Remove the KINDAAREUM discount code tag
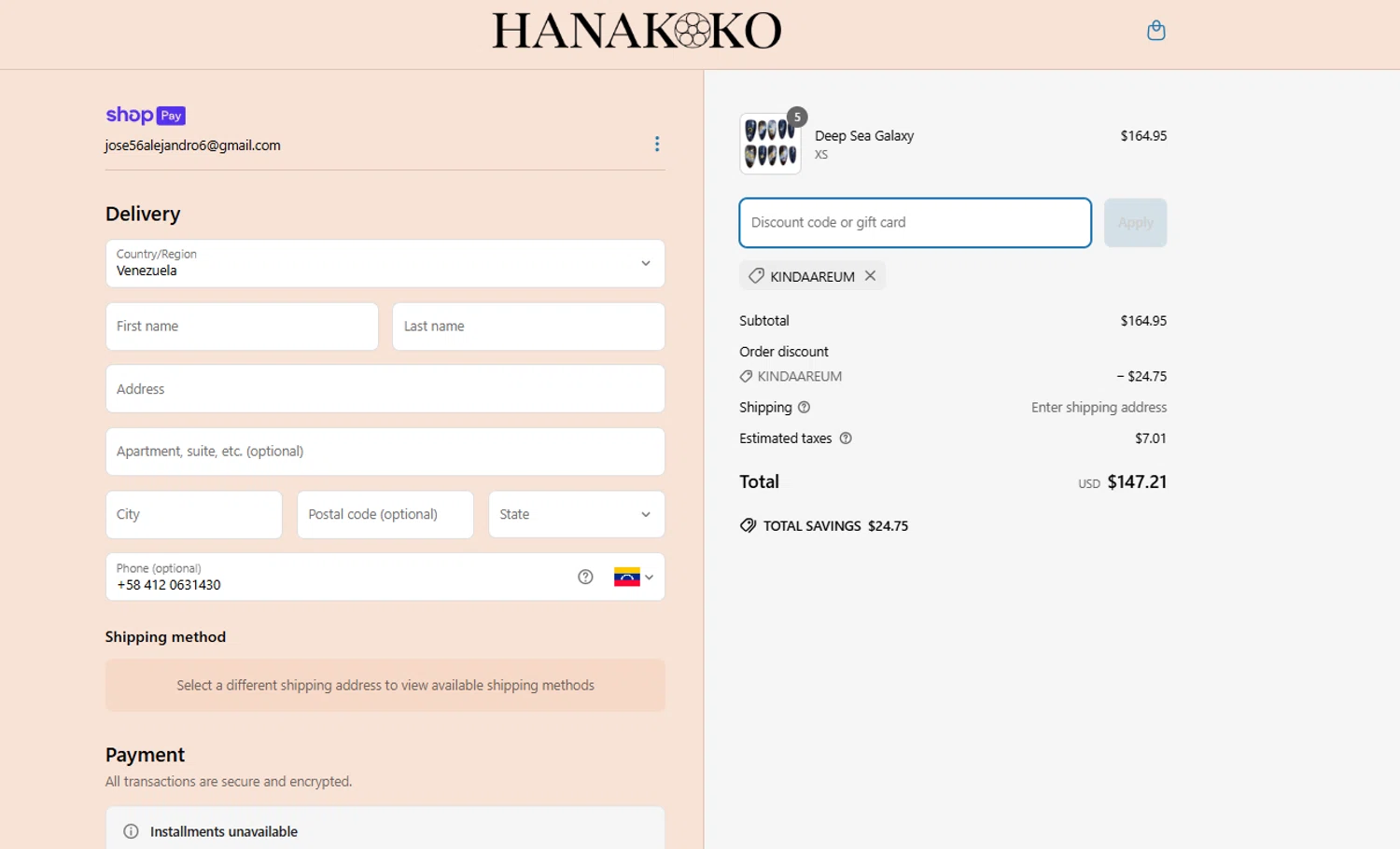The width and height of the screenshot is (1400, 849). 870,276
